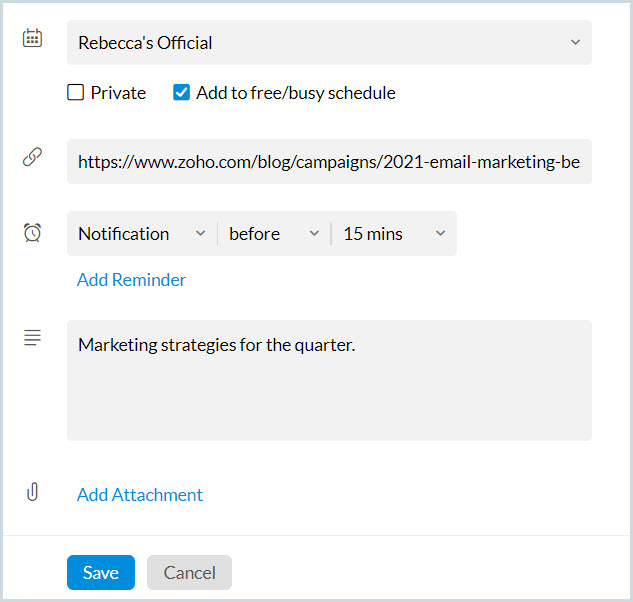
Task: Uncheck the Add to free/busy schedule box
Action: pos(181,93)
